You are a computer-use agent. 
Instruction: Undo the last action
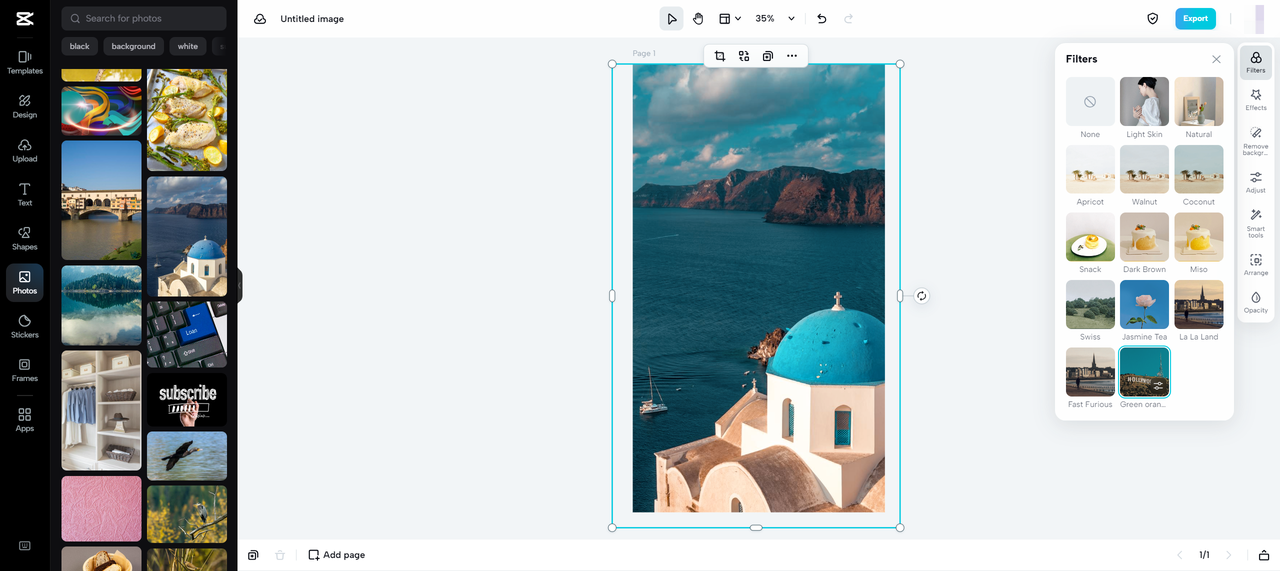[x=822, y=18]
